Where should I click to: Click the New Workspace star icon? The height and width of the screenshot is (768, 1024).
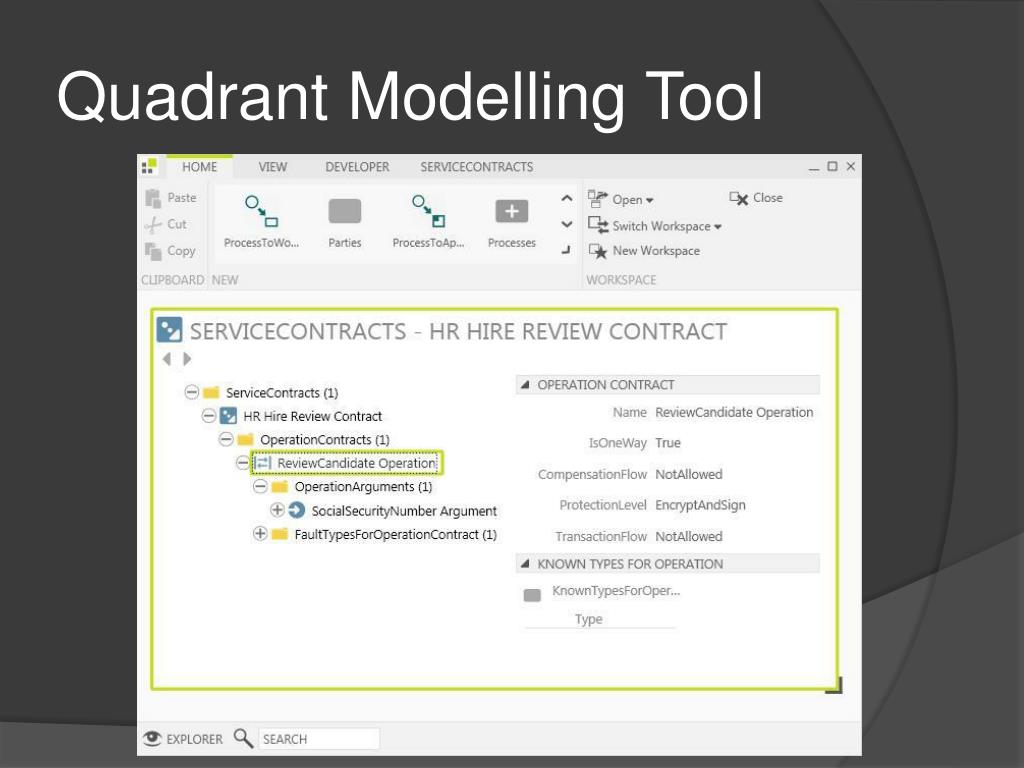point(598,251)
